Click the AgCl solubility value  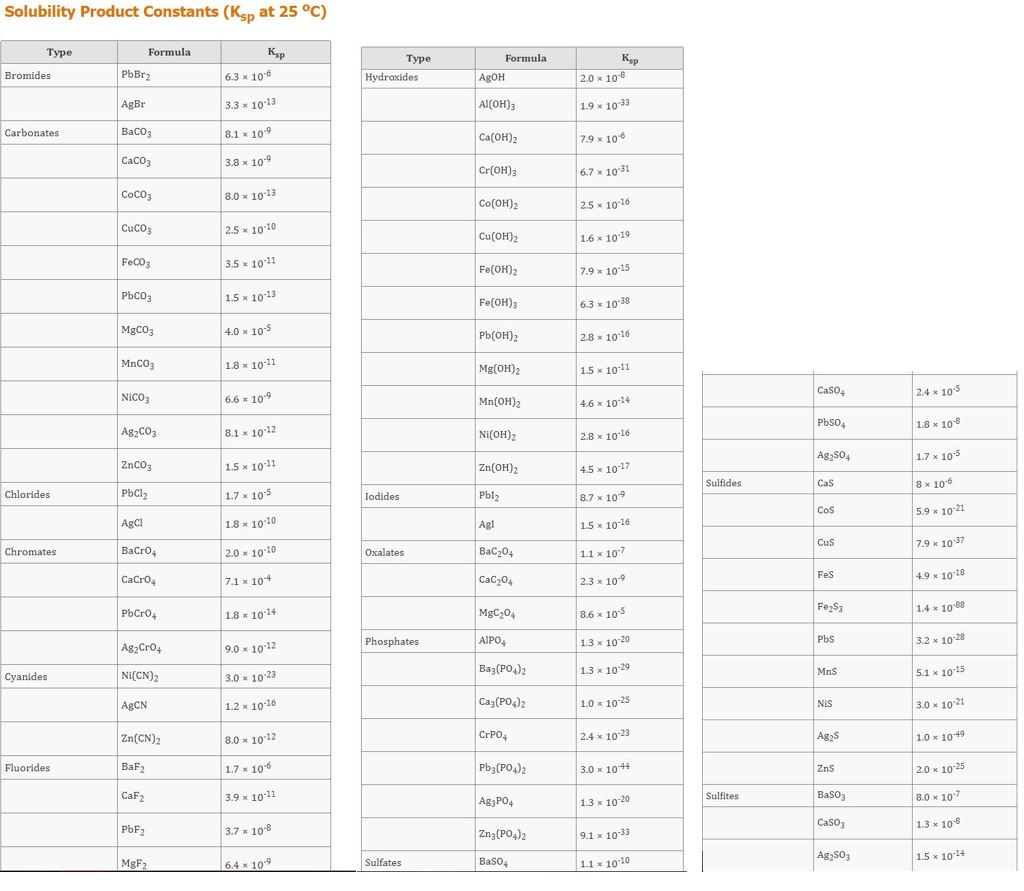(248, 523)
